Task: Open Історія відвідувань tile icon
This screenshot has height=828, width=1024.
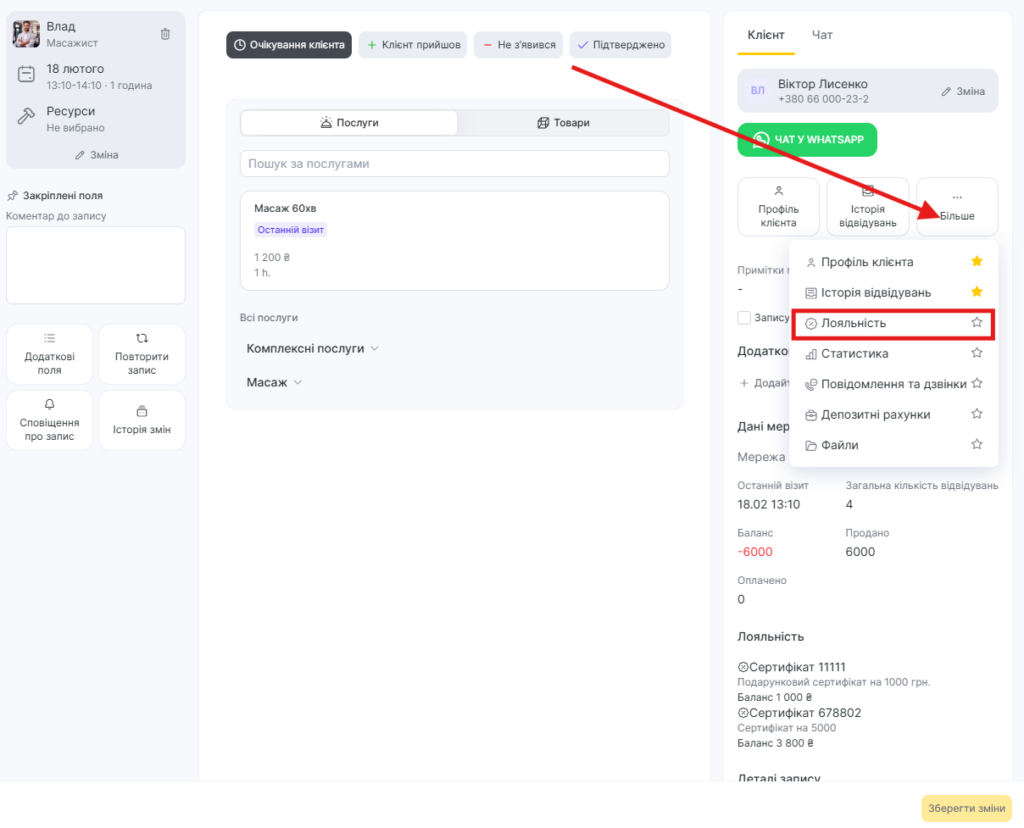Action: click(x=867, y=207)
